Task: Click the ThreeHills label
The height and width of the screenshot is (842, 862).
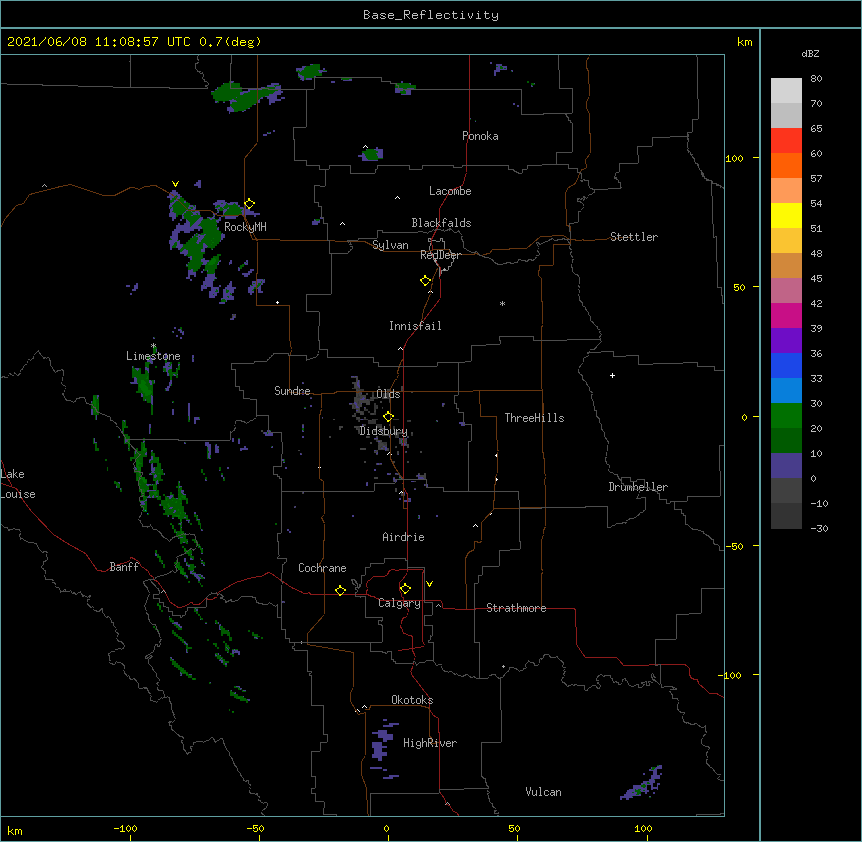Action: coord(534,418)
